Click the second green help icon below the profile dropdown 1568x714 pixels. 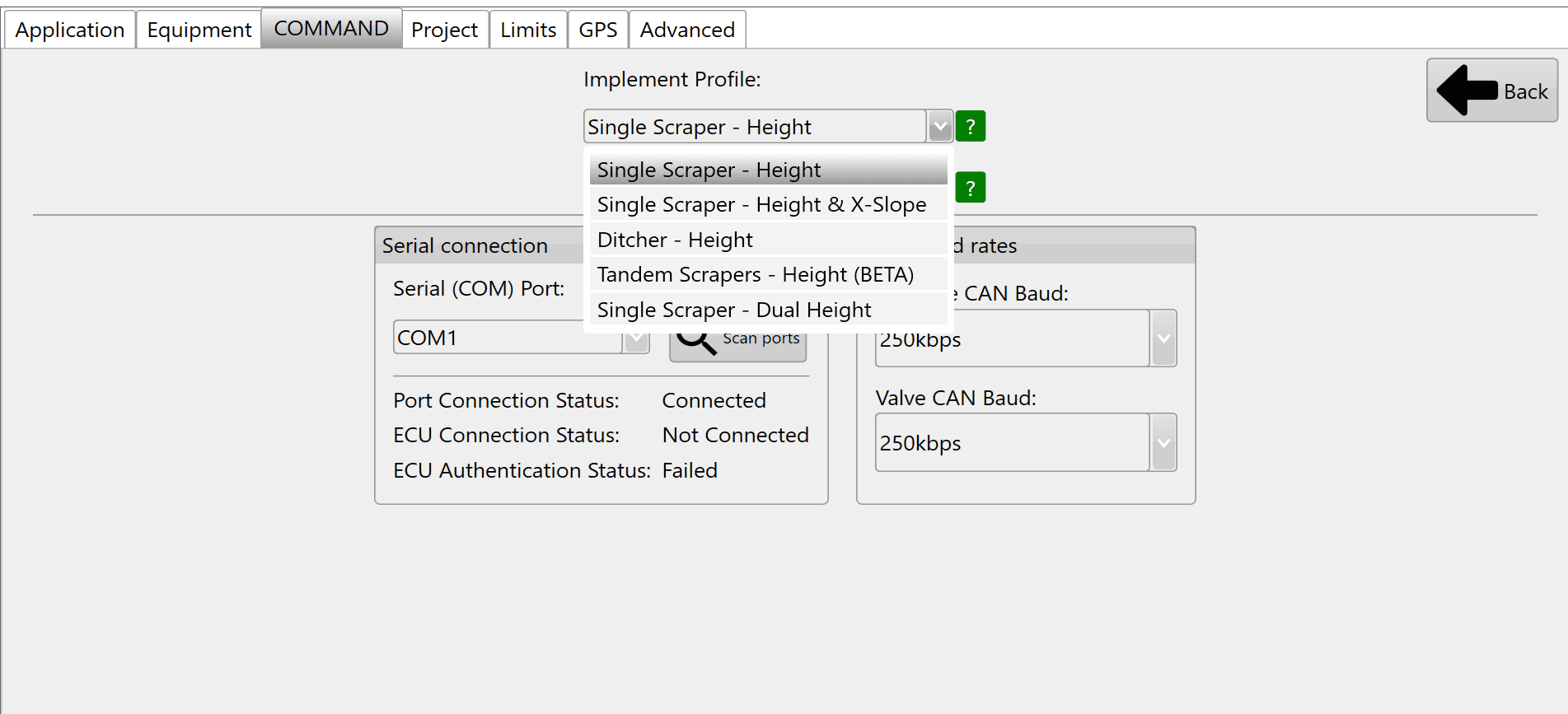click(971, 188)
